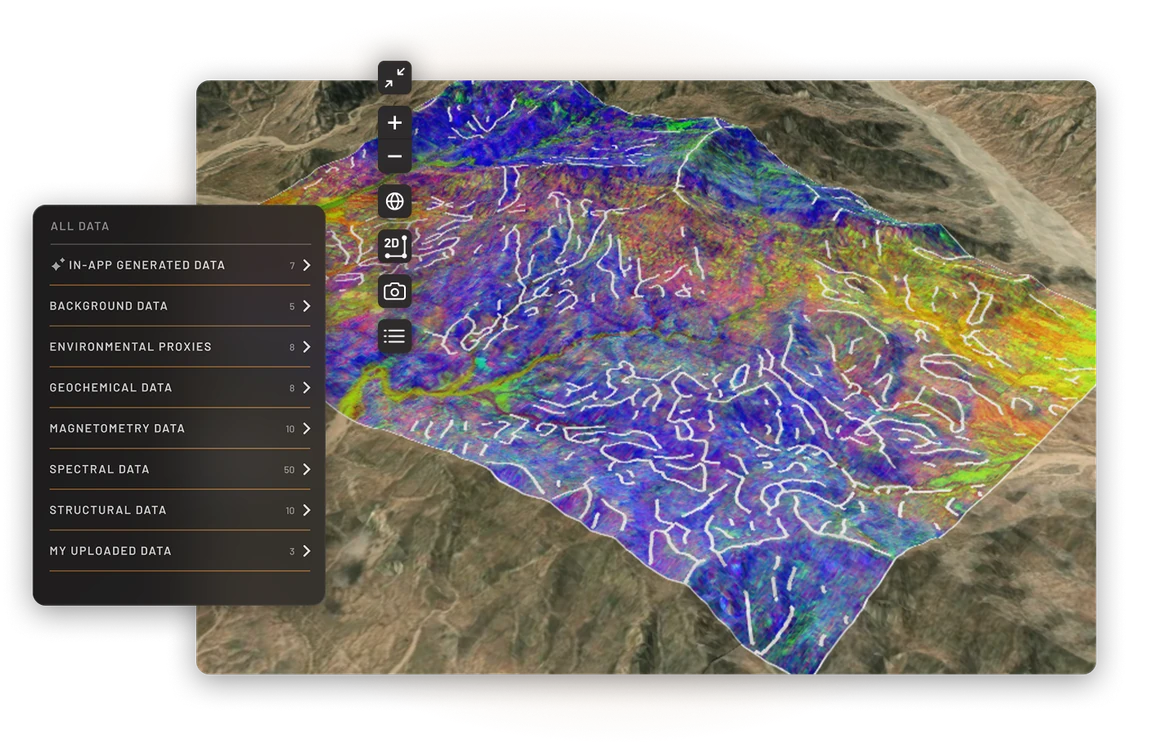The width and height of the screenshot is (1160, 749).
Task: Click the count 10 on Magnetometry Data
Action: [x=290, y=429]
